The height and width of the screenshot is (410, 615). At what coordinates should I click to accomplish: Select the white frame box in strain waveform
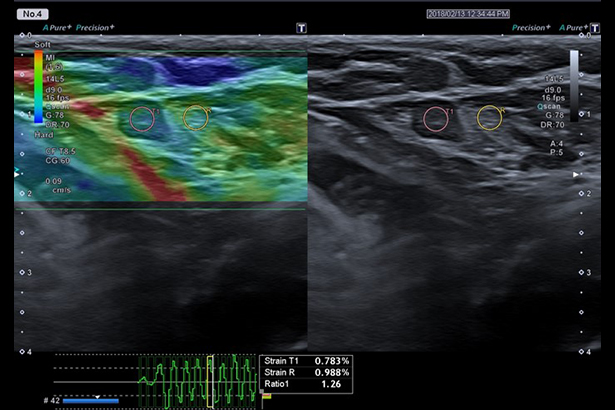pyautogui.click(x=210, y=380)
